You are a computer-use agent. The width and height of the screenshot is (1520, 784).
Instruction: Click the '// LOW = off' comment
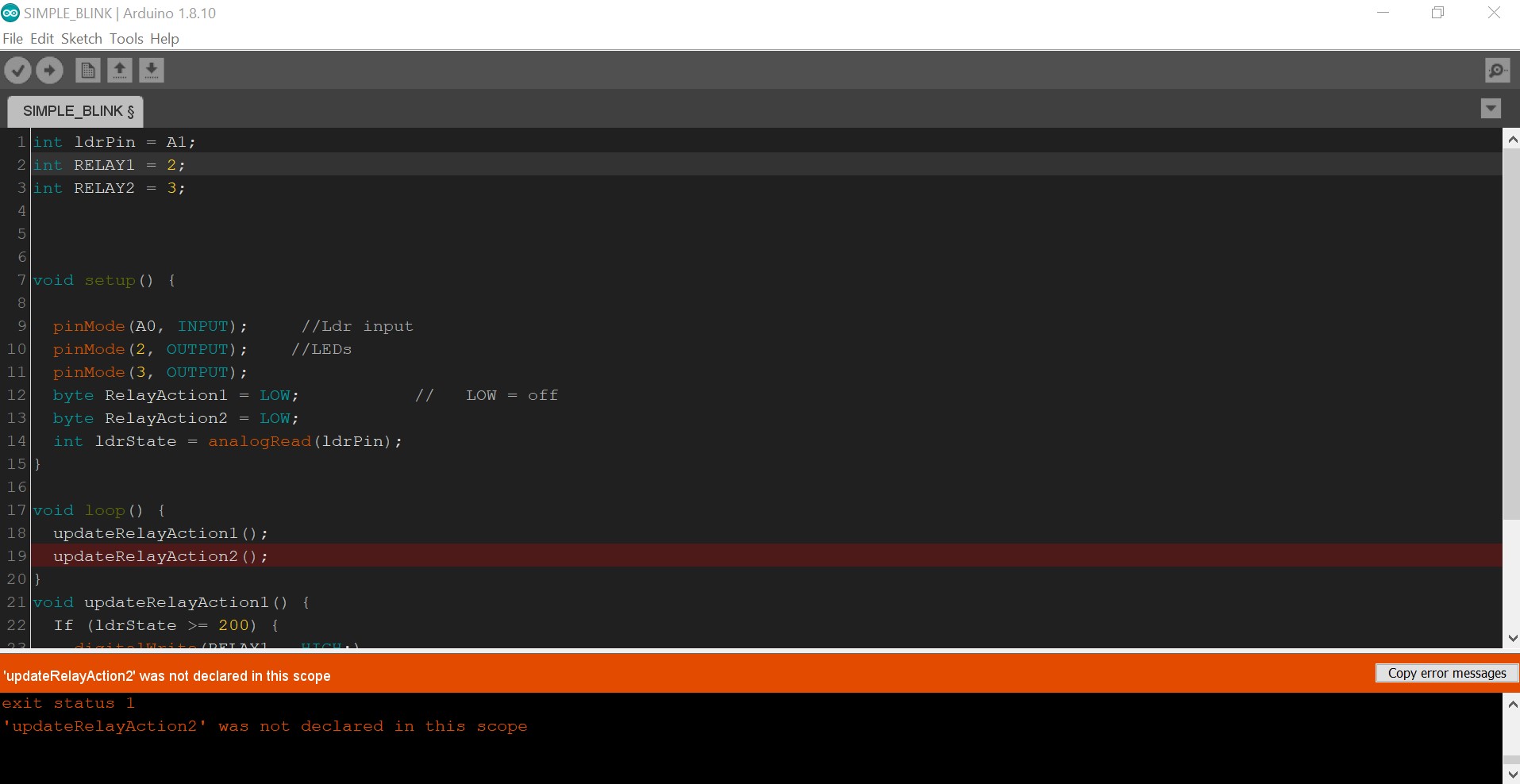[487, 395]
